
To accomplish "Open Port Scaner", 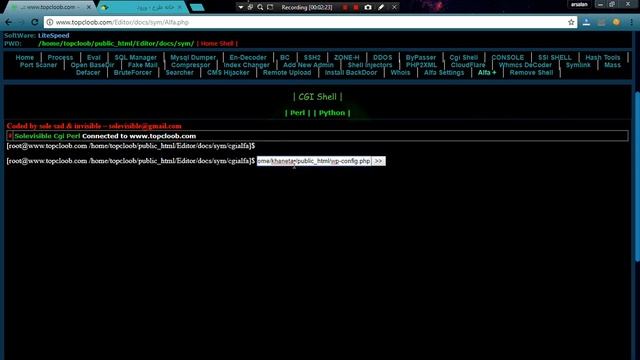I will pyautogui.click(x=38, y=65).
